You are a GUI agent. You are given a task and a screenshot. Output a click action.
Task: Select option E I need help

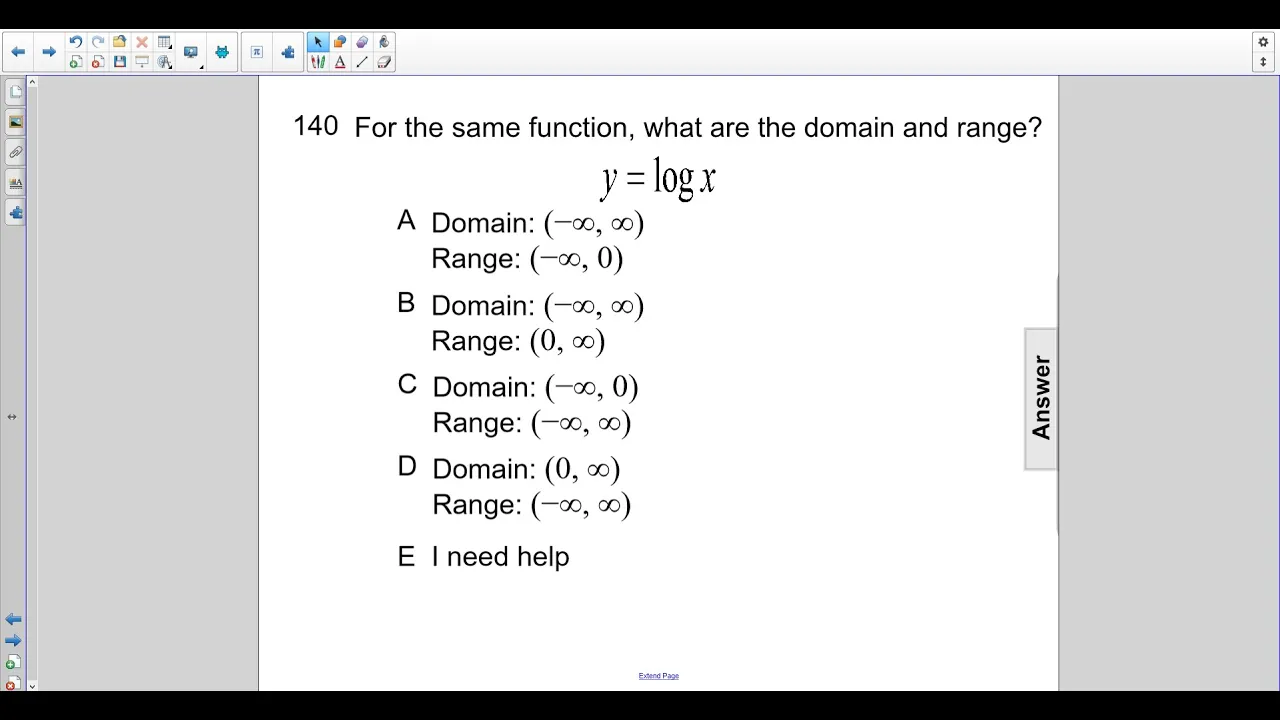point(483,557)
